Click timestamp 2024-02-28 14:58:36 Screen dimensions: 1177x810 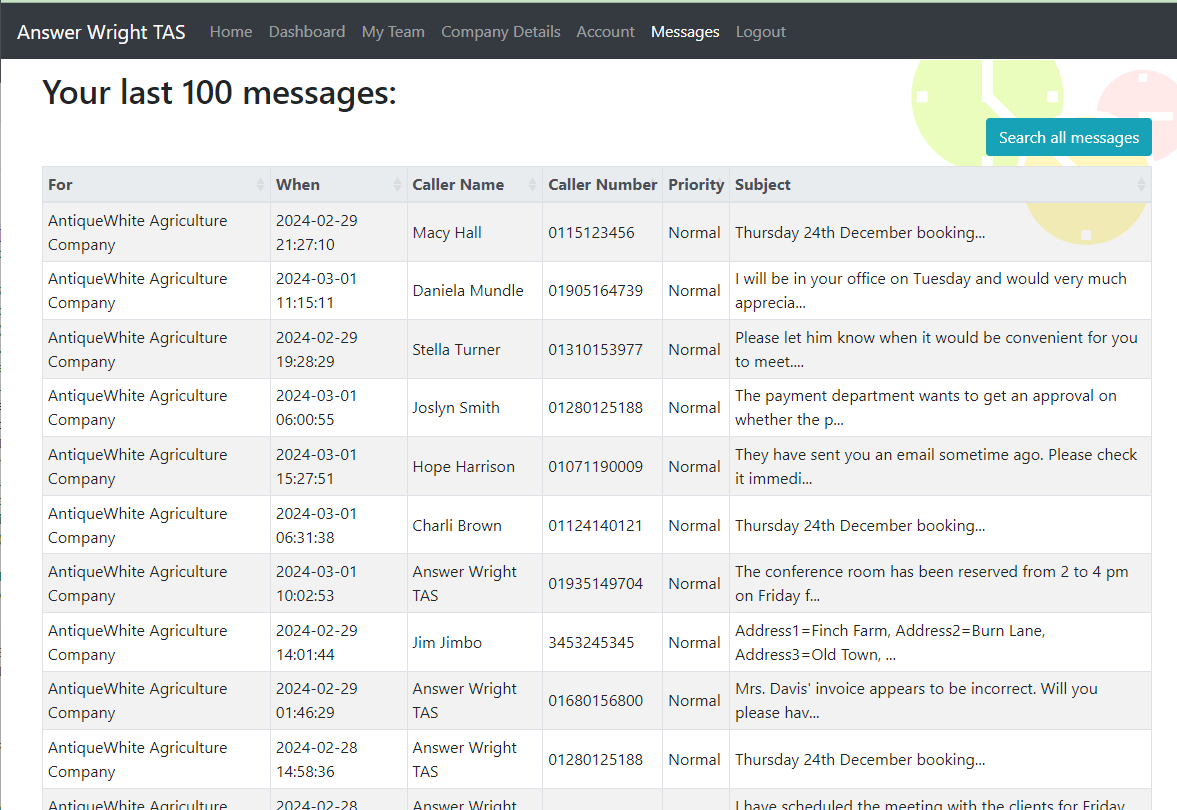click(x=317, y=760)
